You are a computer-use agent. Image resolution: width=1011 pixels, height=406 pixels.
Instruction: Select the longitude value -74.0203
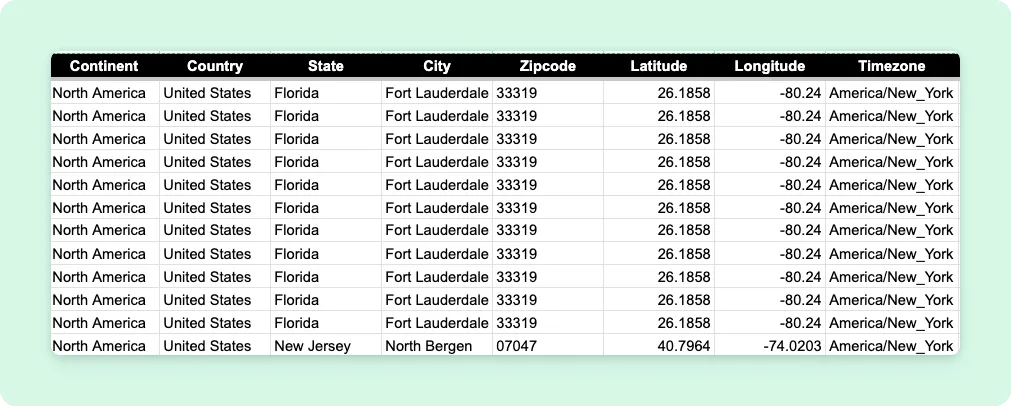(x=770, y=346)
